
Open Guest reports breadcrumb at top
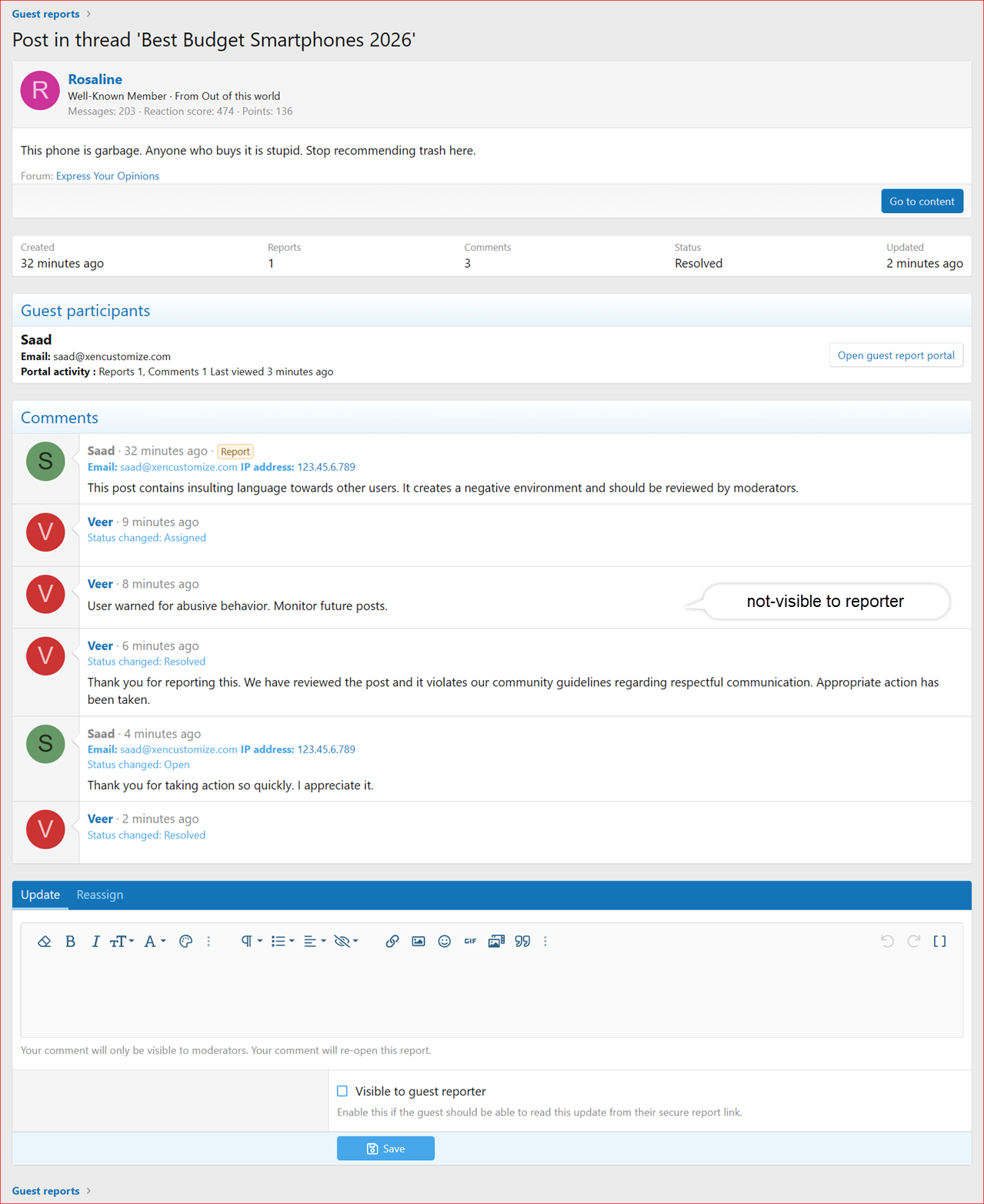(x=45, y=14)
